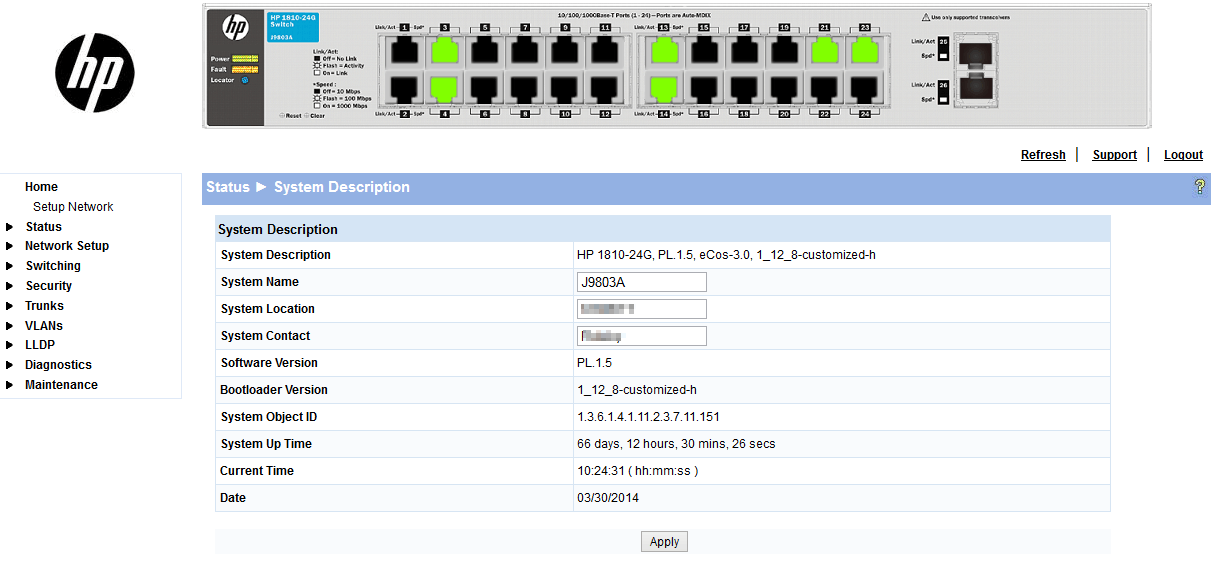The height and width of the screenshot is (564, 1218).
Task: Go to Home in the sidebar
Action: pyautogui.click(x=41, y=187)
